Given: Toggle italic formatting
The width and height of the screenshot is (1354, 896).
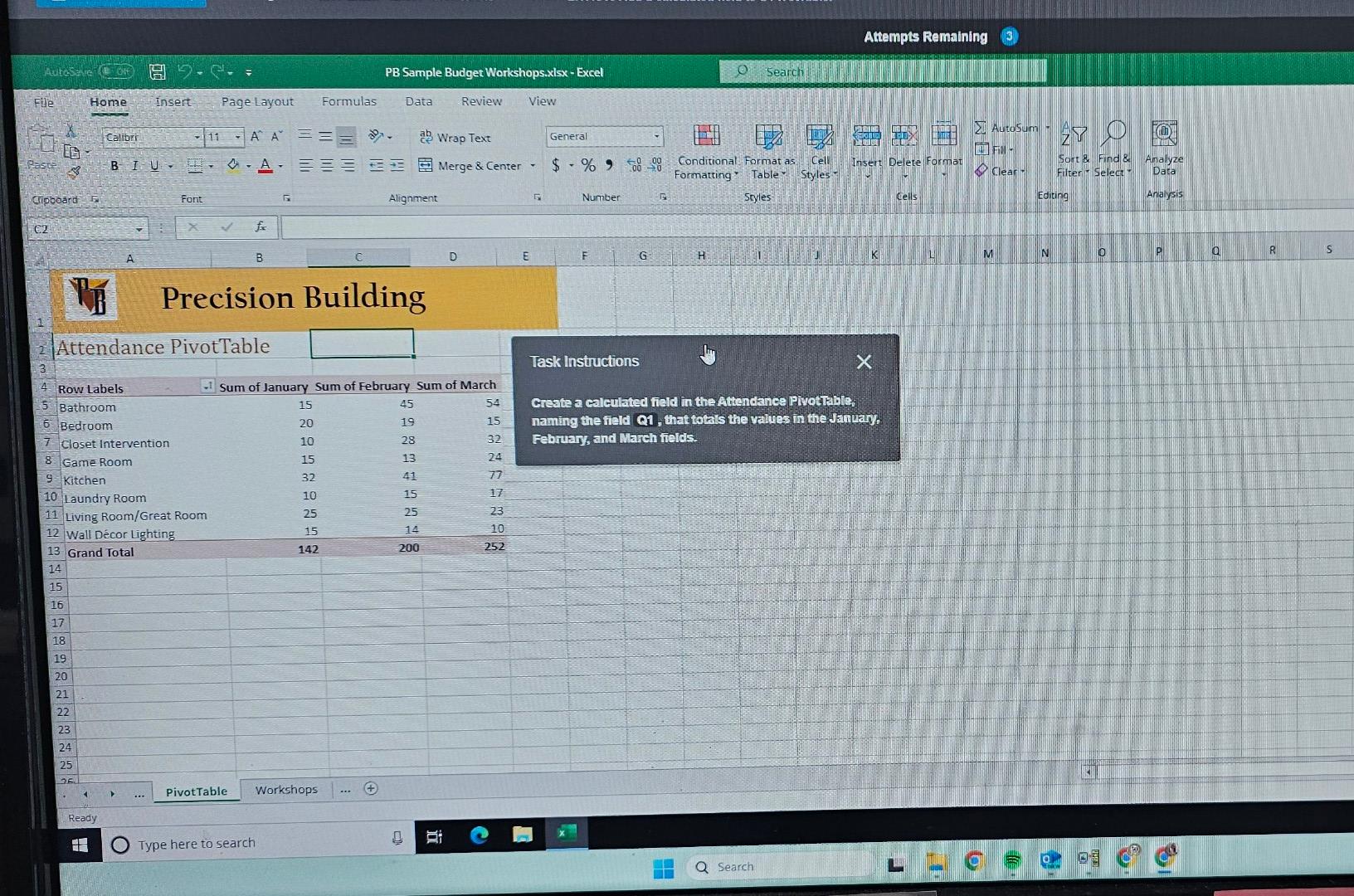Looking at the screenshot, I should (134, 165).
